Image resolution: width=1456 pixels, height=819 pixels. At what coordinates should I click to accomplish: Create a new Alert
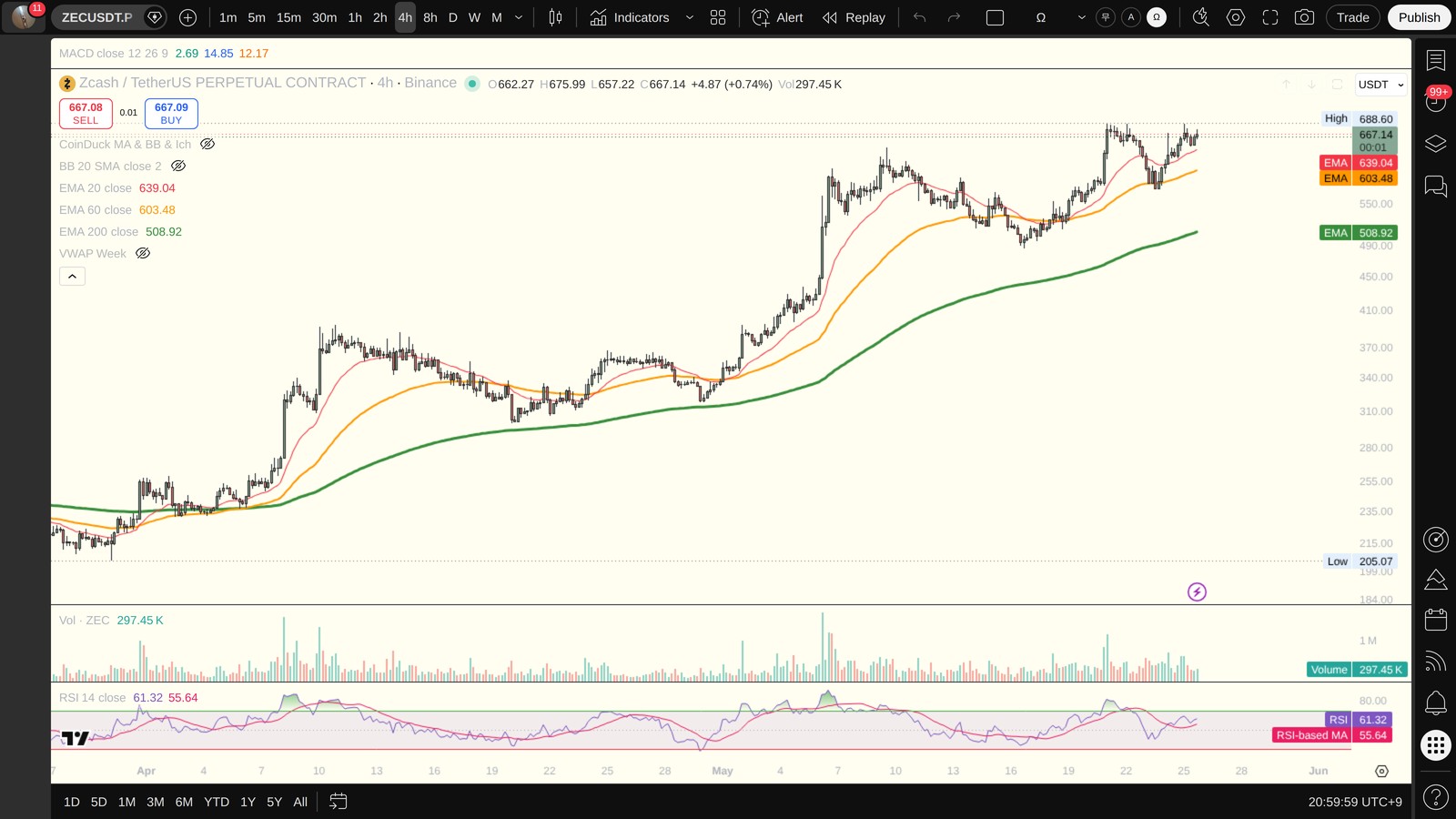tap(778, 17)
